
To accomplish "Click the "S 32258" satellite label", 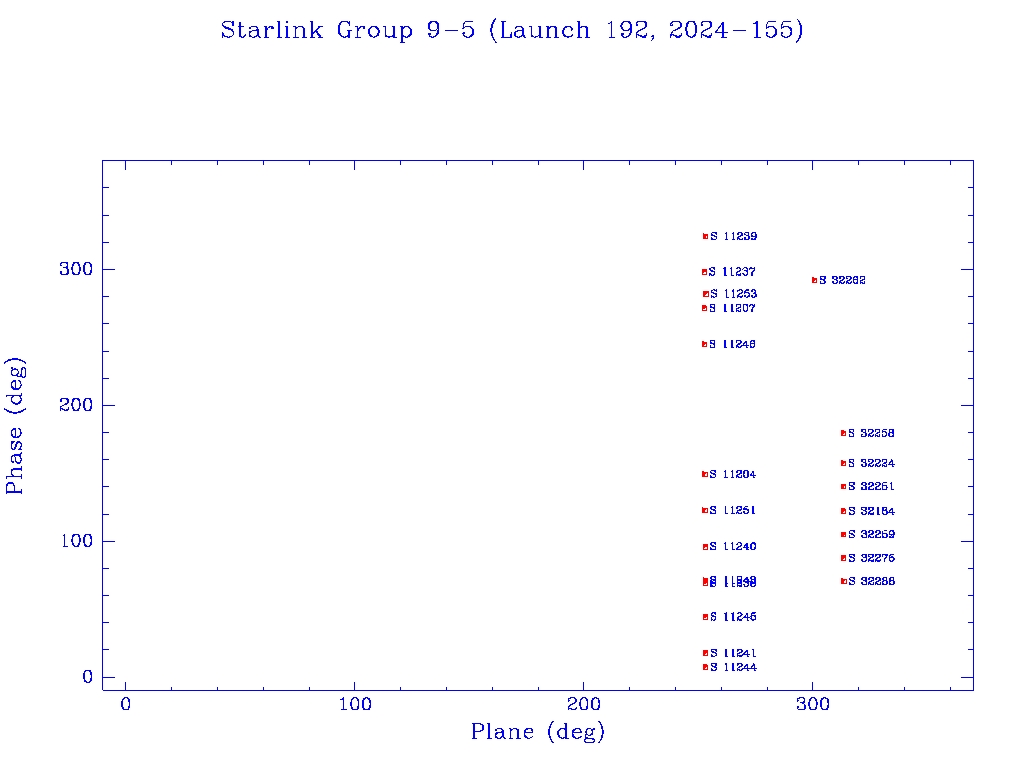I will pyautogui.click(x=871, y=434).
